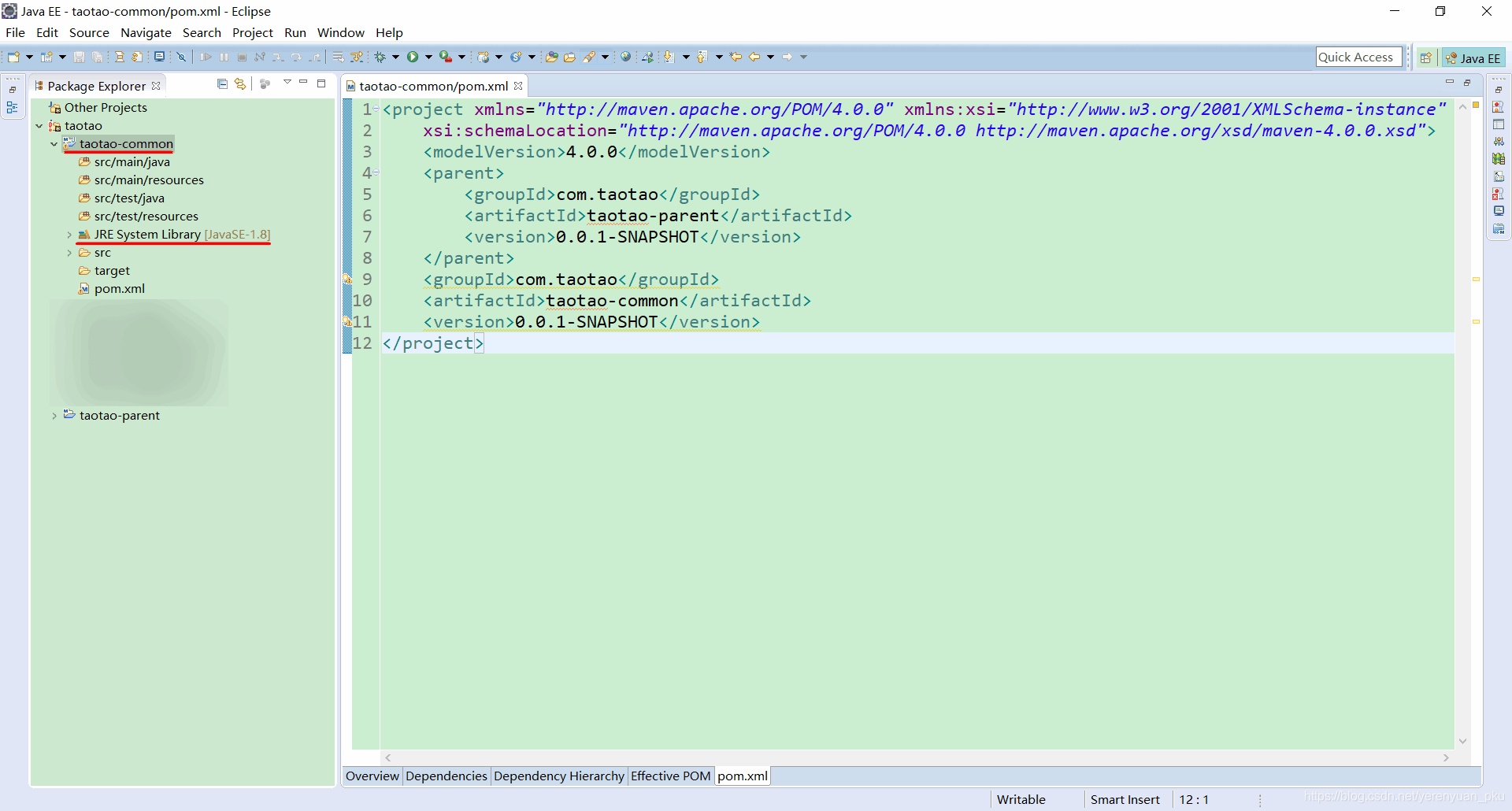Open the Back history dropdown arrow

coord(770,57)
